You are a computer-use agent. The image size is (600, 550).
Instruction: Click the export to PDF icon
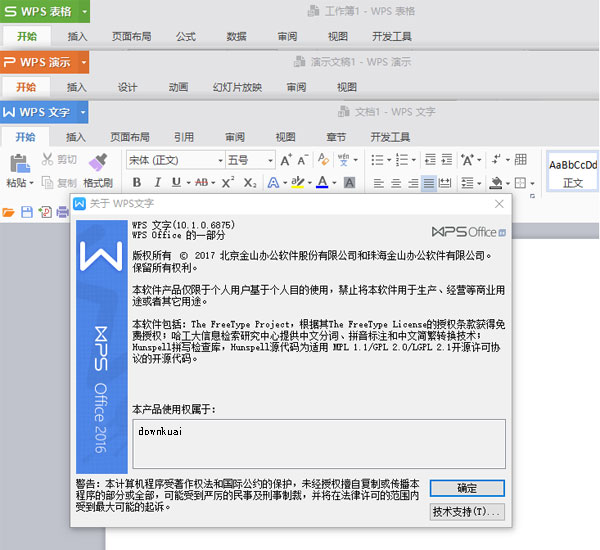pyautogui.click(x=45, y=212)
